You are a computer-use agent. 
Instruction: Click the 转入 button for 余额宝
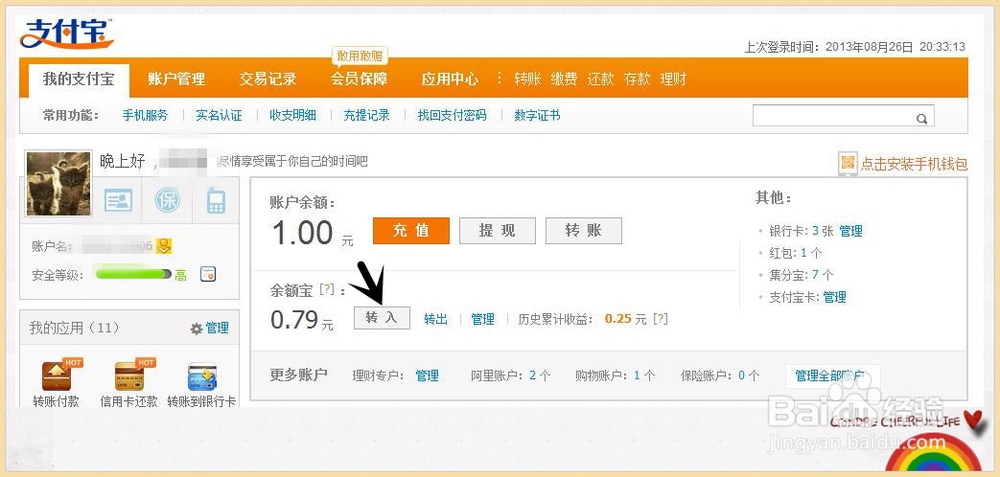point(381,318)
